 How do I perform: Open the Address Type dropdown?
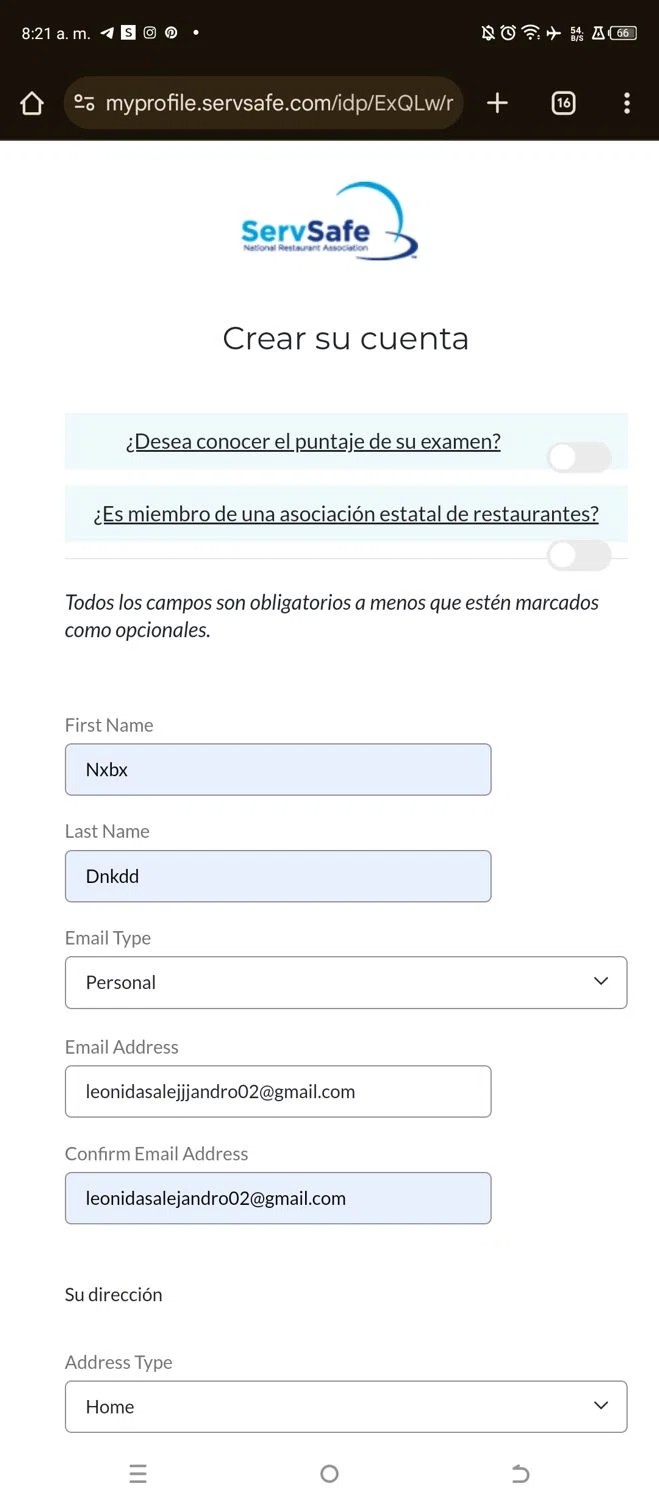click(345, 1406)
